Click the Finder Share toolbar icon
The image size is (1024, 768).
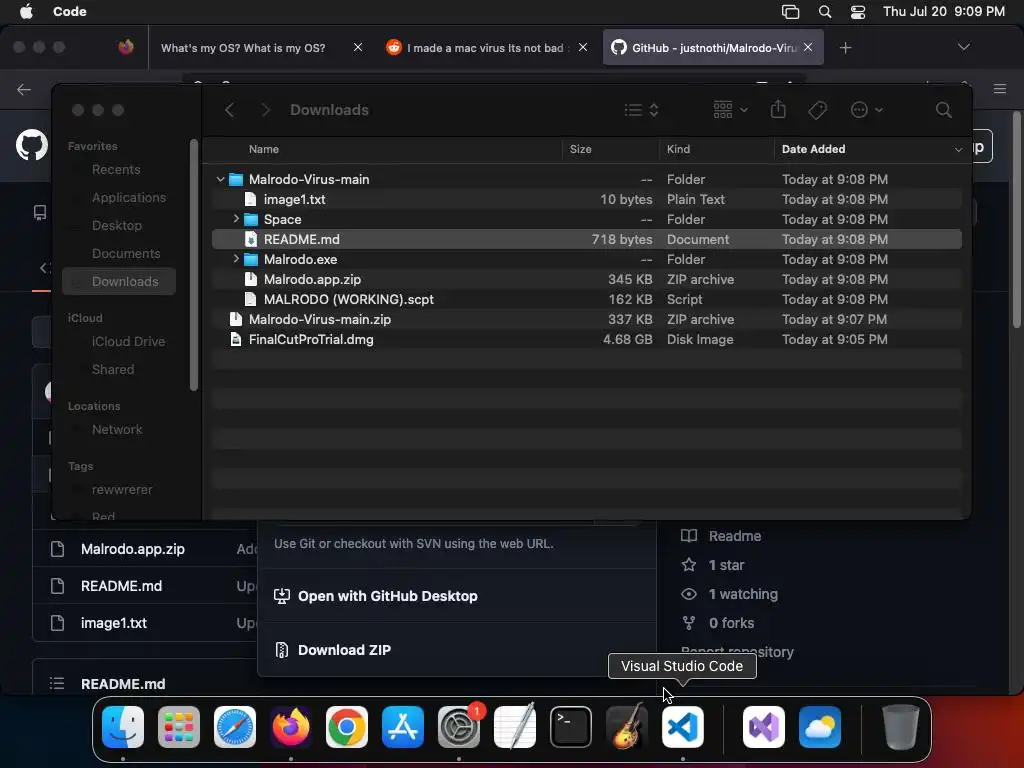tap(778, 109)
